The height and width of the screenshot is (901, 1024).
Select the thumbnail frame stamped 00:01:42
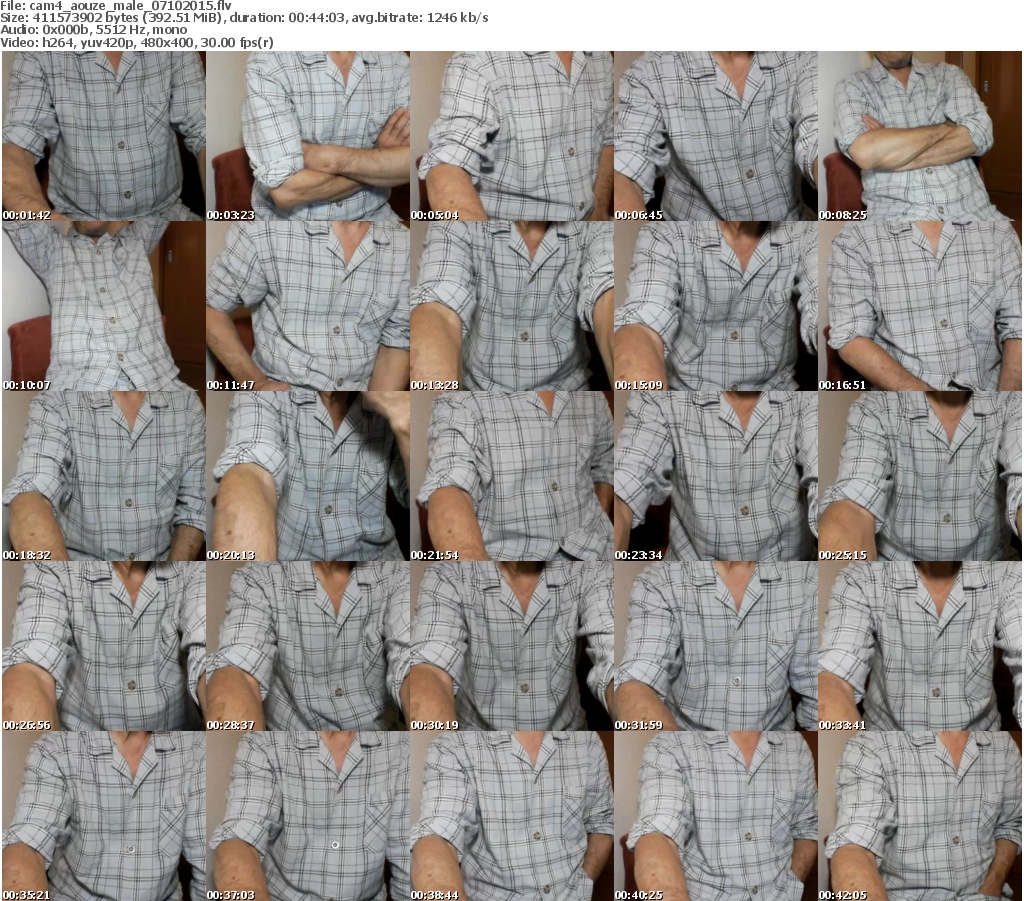tap(104, 136)
